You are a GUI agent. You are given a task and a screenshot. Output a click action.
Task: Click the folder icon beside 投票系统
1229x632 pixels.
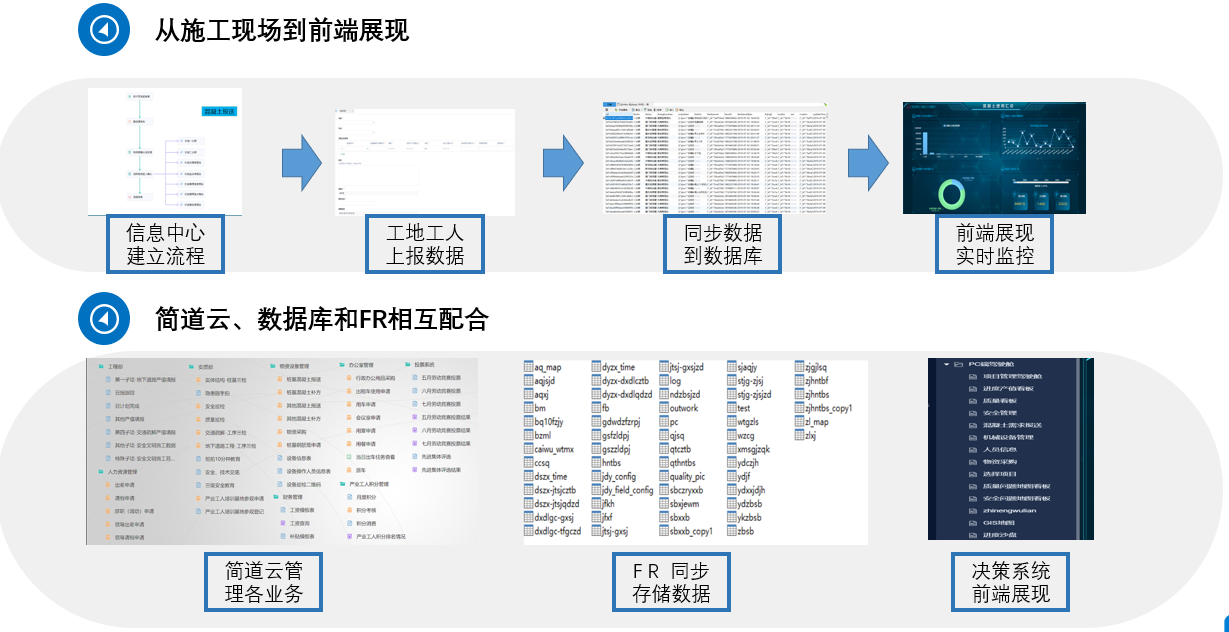tap(407, 366)
